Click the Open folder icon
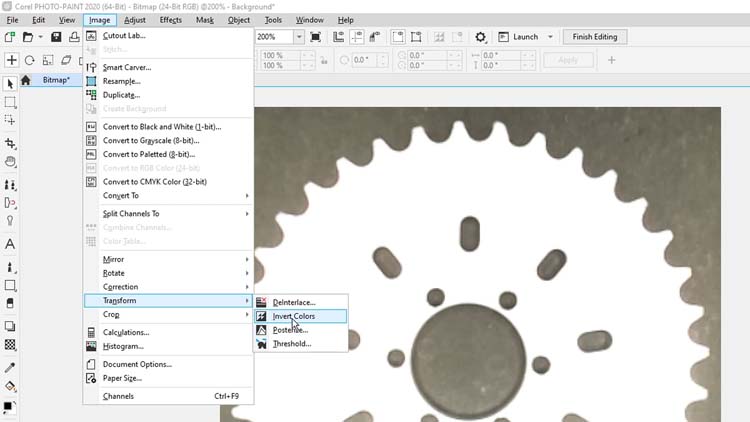This screenshot has height=422, width=750. click(x=28, y=37)
